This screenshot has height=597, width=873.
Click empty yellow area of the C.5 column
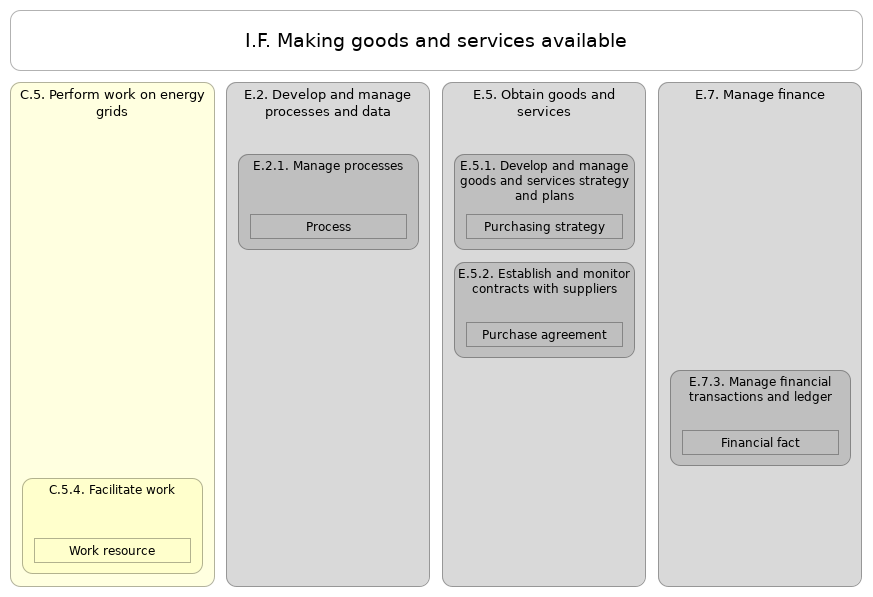point(112,300)
